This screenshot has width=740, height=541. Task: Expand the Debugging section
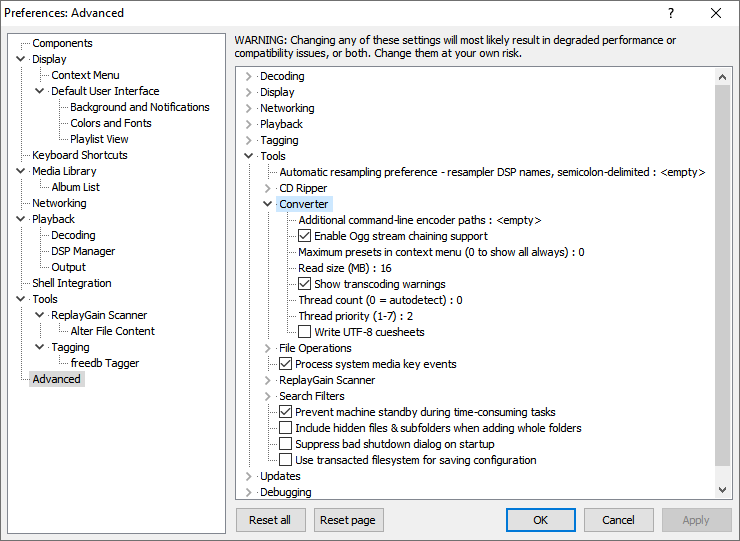pyautogui.click(x=249, y=492)
